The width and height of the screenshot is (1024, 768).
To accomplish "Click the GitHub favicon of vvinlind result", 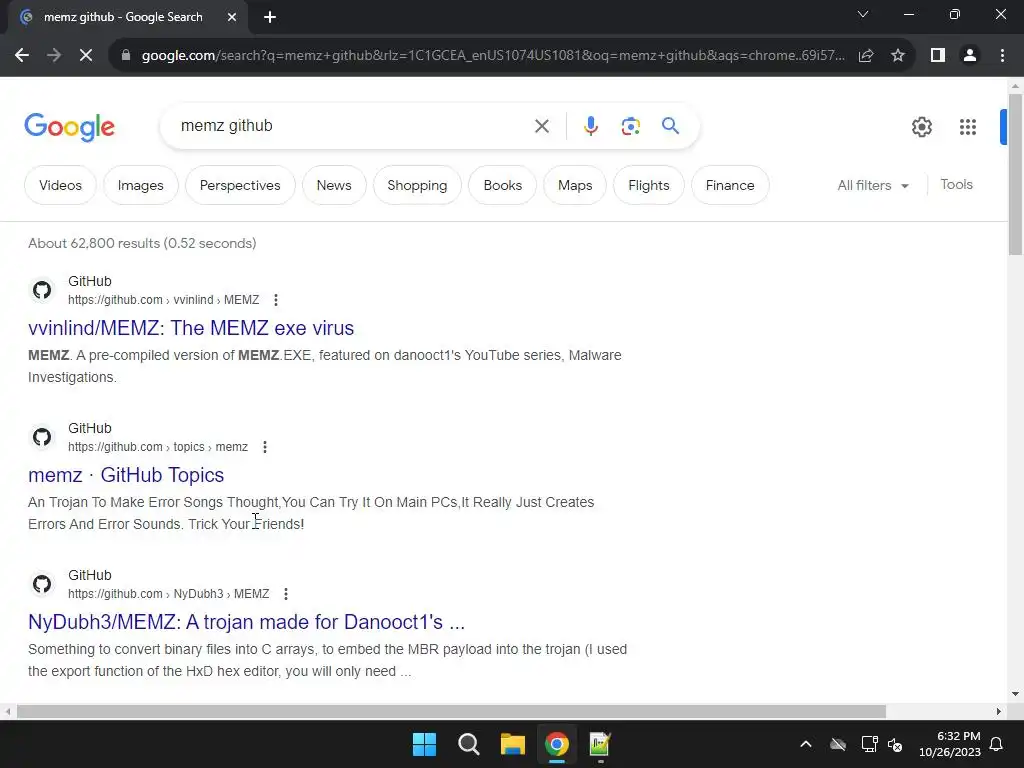I will coord(42,290).
